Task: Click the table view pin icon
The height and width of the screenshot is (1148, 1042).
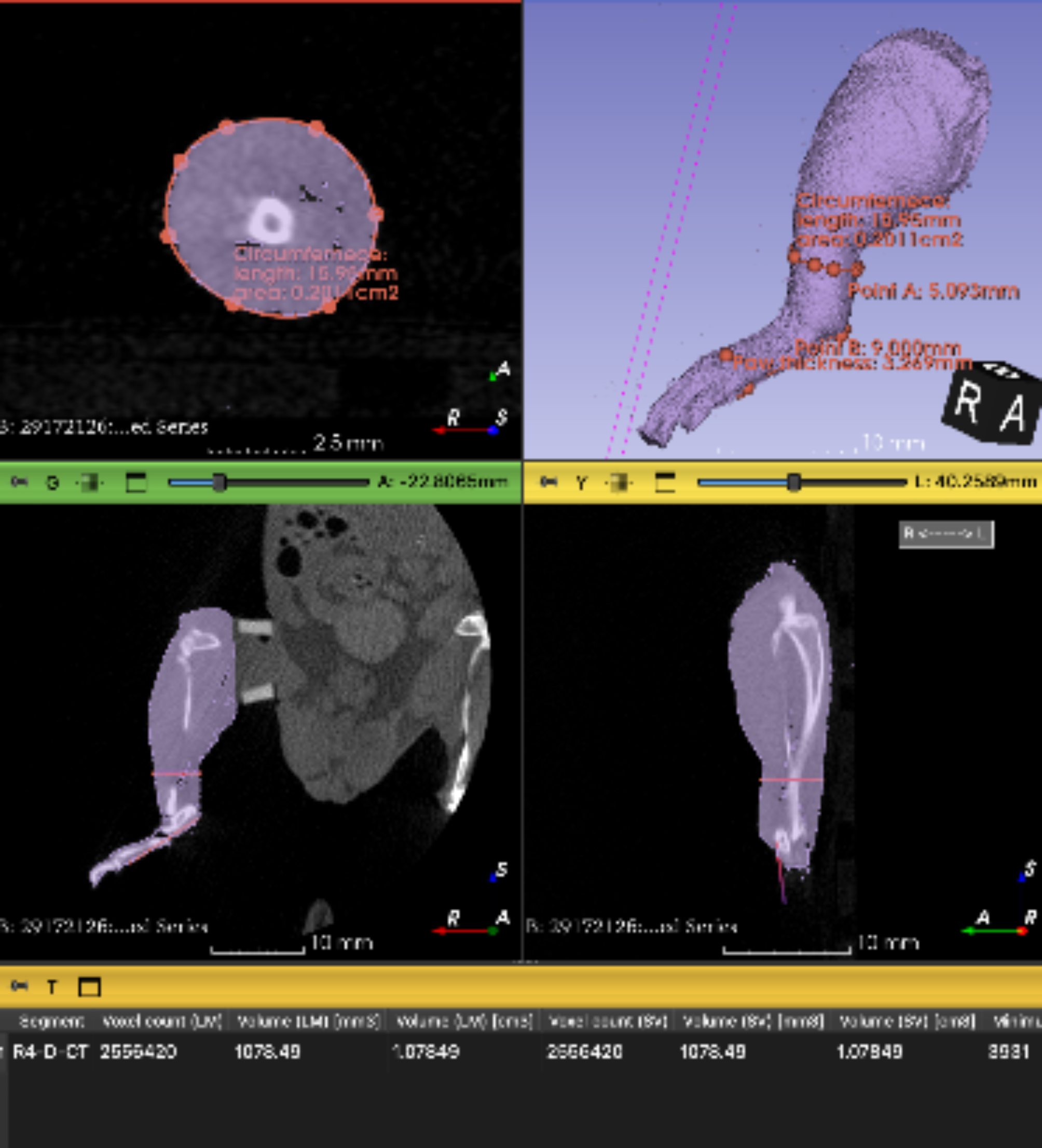Action: coord(20,986)
